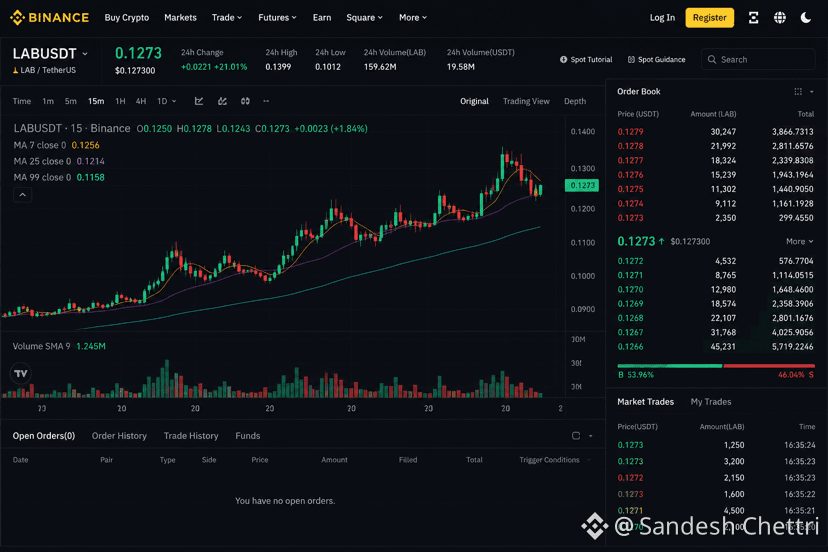Click the 0.1266 bid price row
Screen dimensions: 828x552
716,347
